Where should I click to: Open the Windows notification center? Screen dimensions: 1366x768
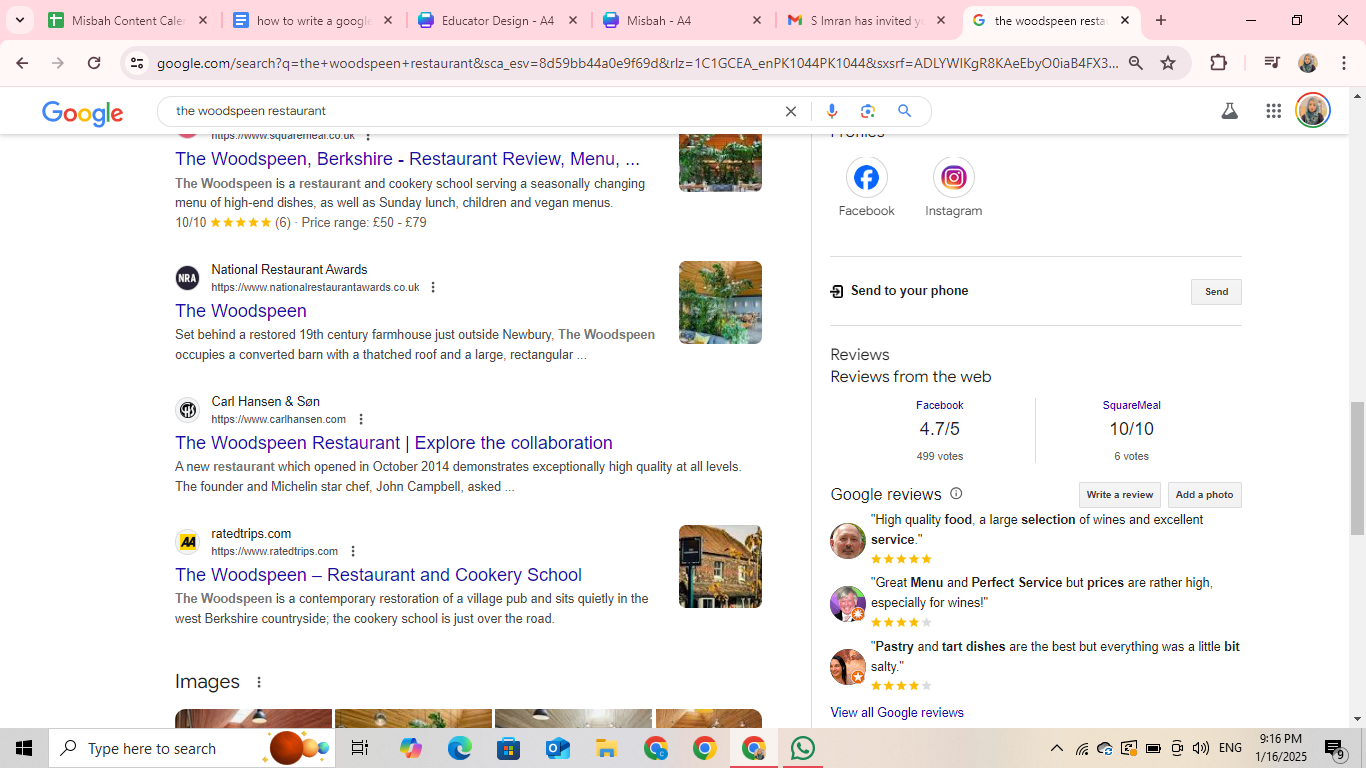tap(1336, 748)
